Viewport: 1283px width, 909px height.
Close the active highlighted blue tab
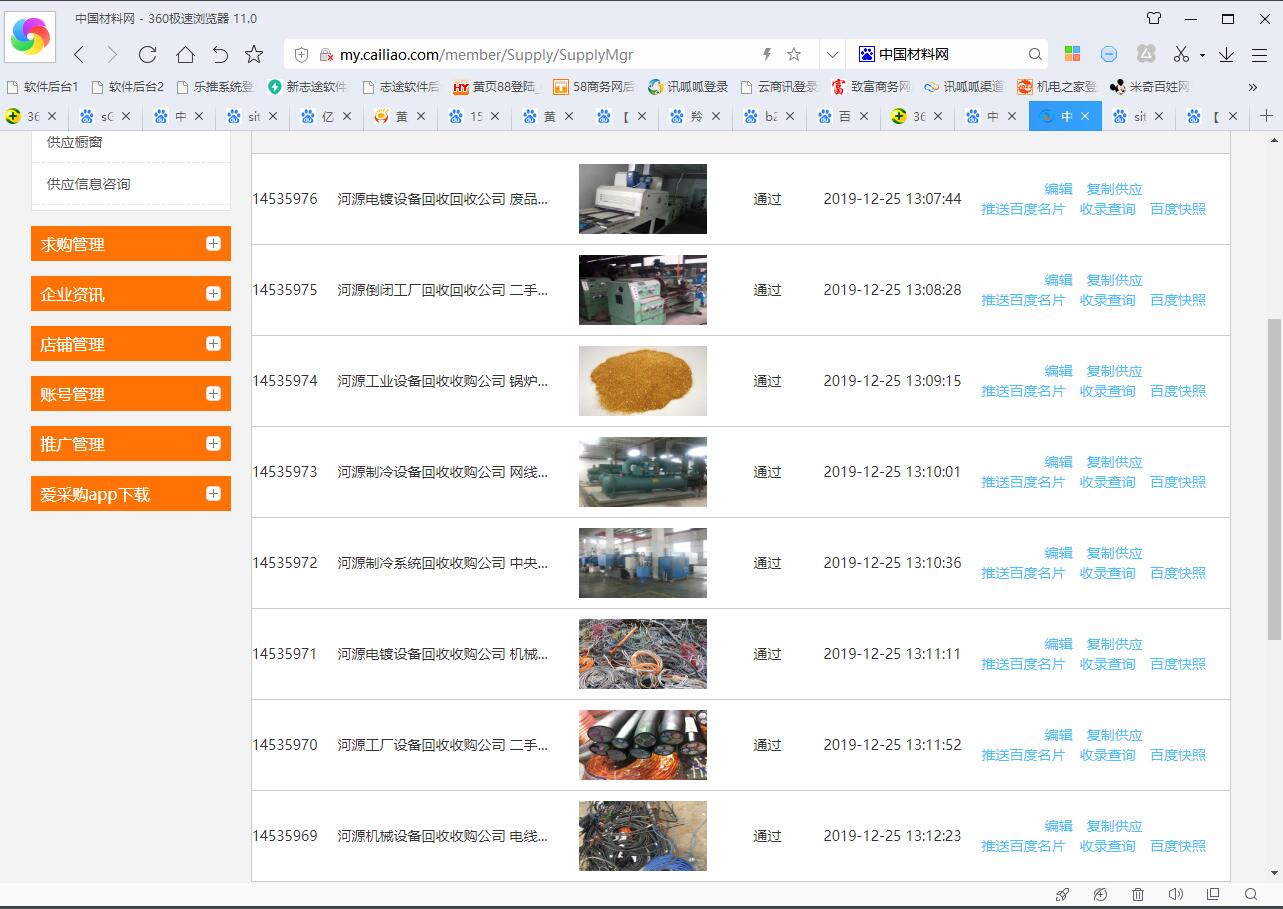tap(1086, 117)
